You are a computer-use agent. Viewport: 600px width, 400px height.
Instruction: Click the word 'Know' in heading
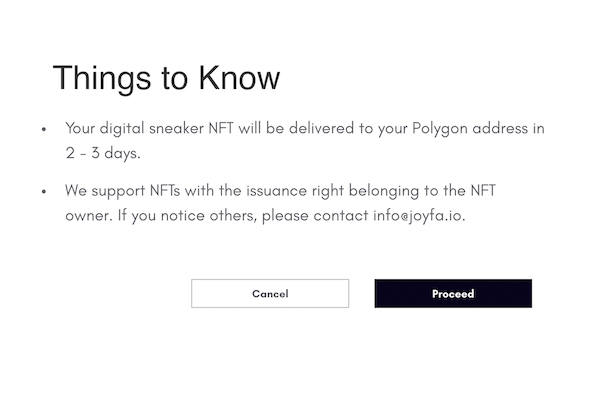(239, 78)
